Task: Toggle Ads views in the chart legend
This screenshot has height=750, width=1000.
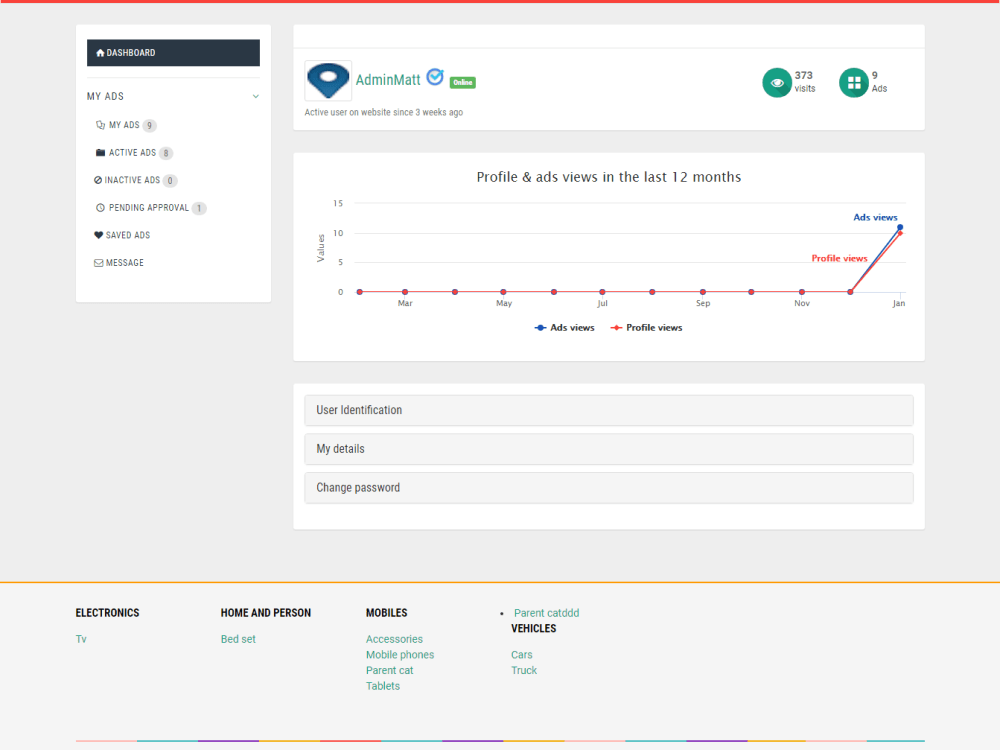Action: point(564,327)
